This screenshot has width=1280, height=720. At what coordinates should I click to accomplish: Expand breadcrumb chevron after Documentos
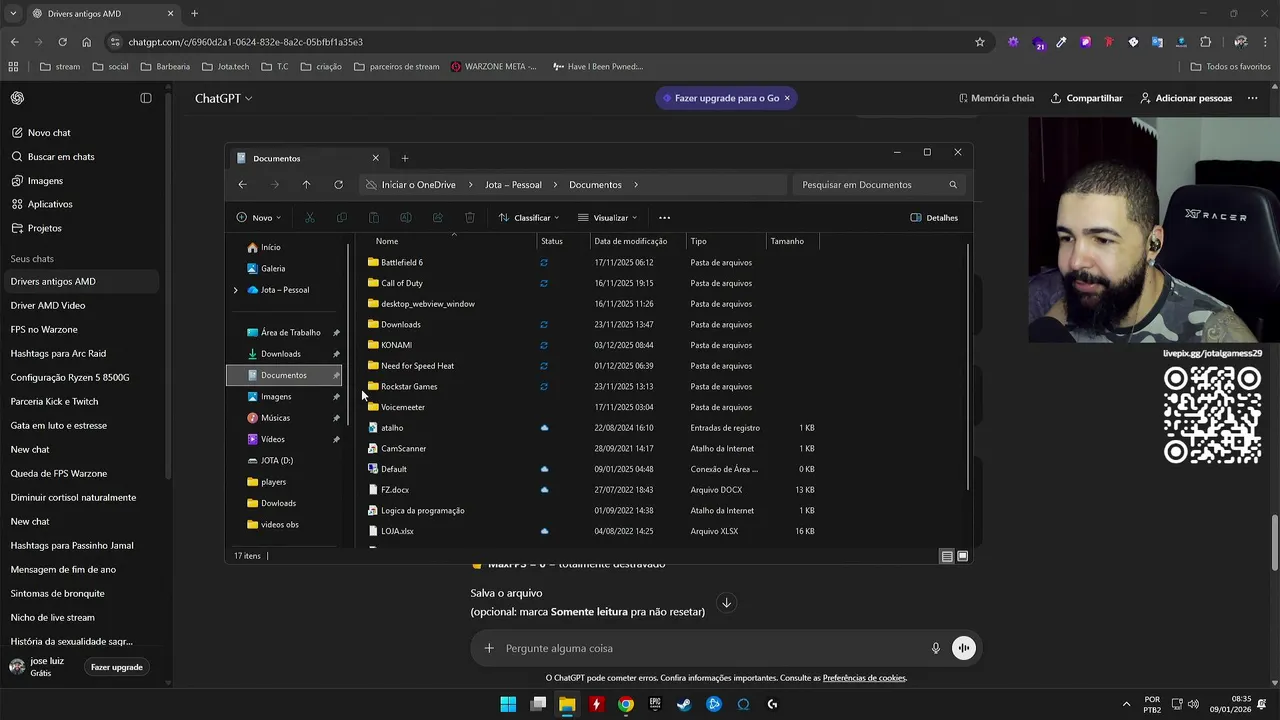click(x=636, y=185)
